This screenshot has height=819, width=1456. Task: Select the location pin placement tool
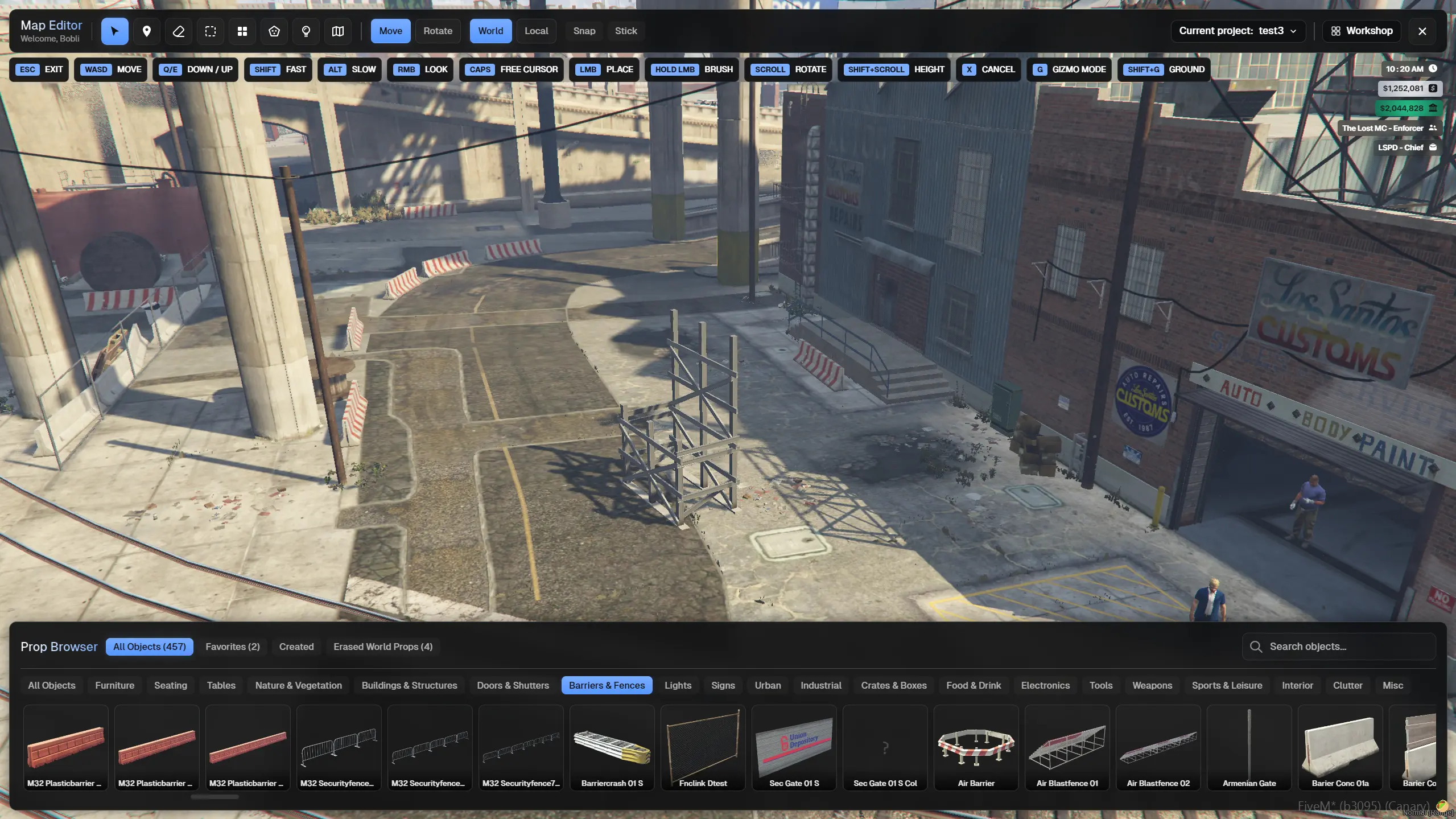pos(146,31)
